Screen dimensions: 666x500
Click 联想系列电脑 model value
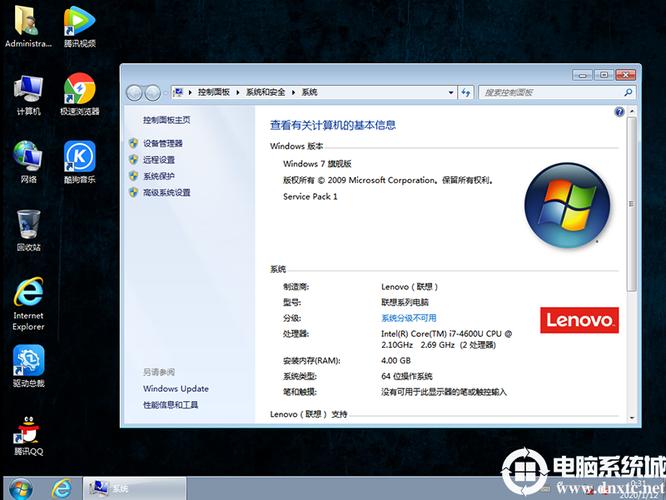click(405, 302)
